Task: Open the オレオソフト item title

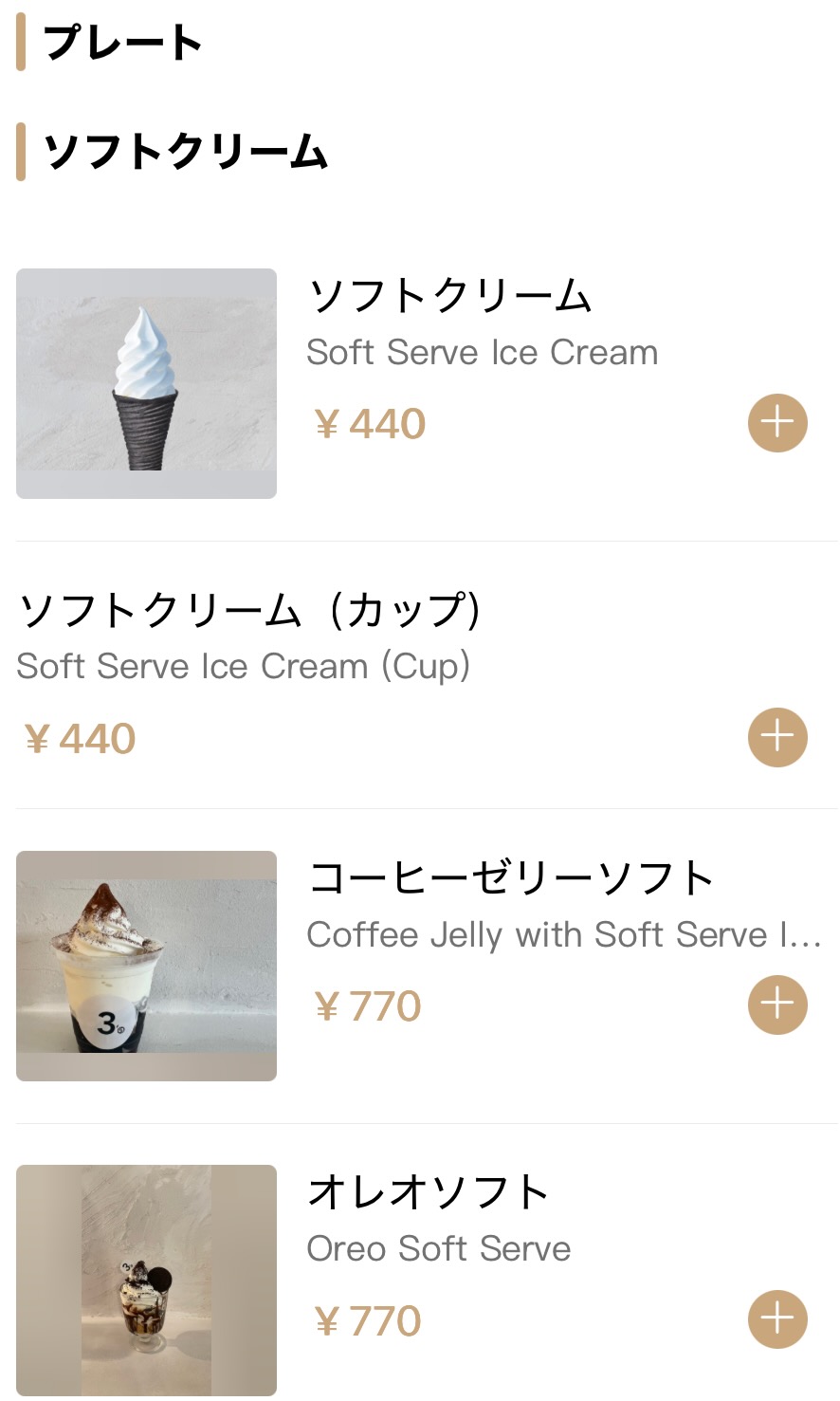Action: point(429,1192)
